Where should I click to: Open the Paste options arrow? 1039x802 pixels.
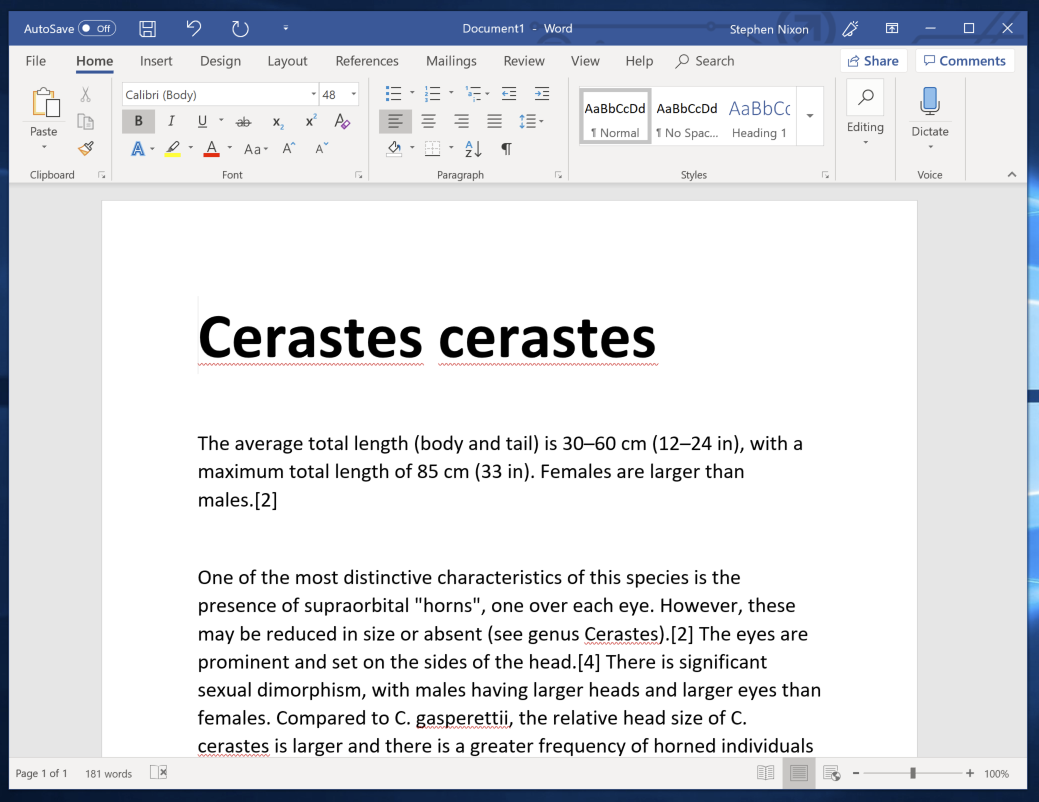click(x=44, y=146)
